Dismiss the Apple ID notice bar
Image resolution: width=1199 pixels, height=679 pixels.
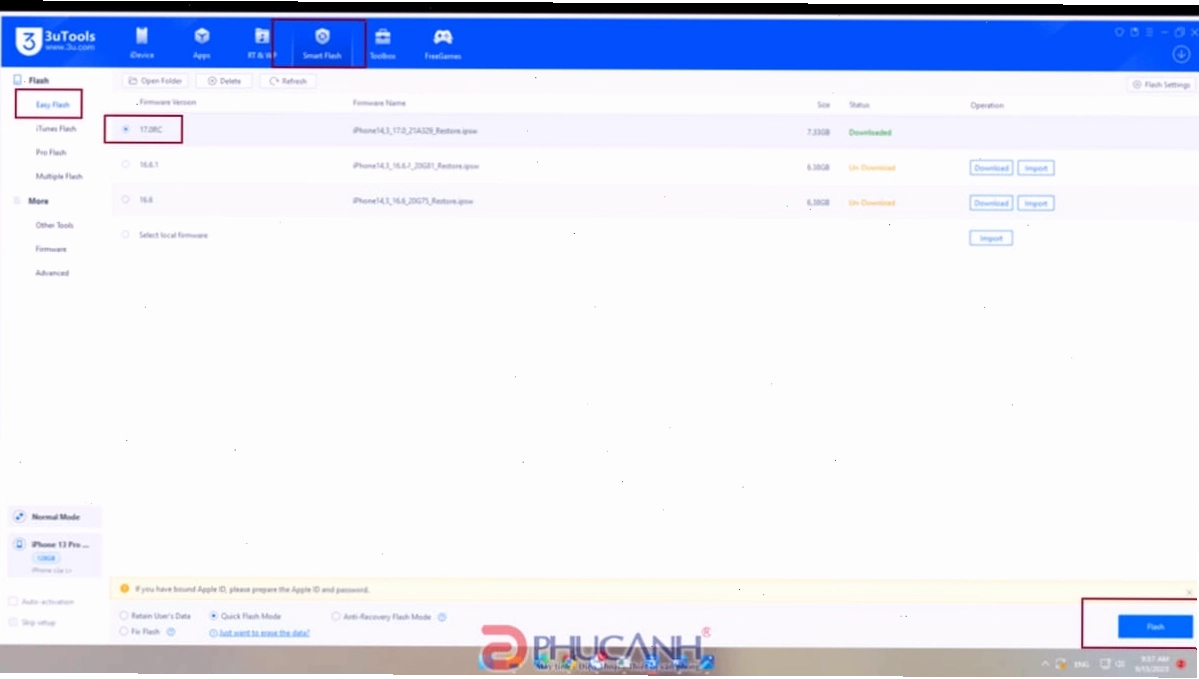coord(1189,592)
